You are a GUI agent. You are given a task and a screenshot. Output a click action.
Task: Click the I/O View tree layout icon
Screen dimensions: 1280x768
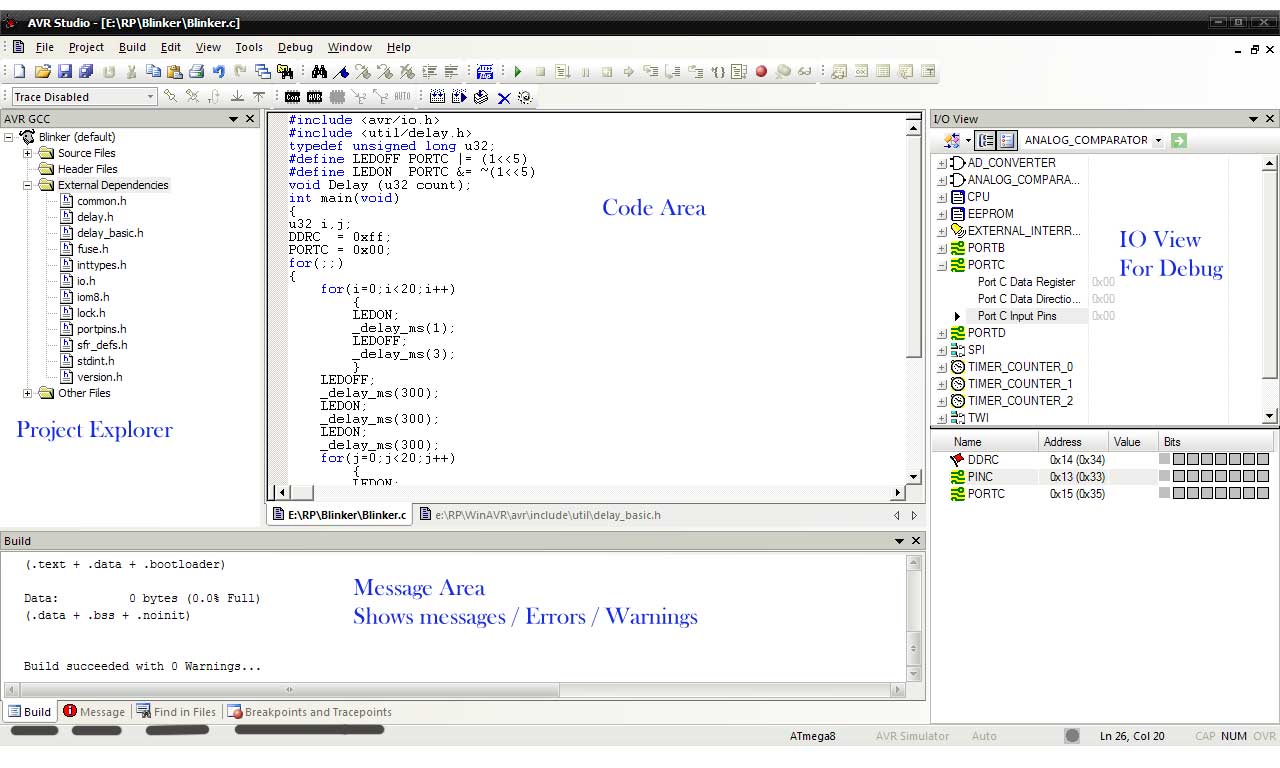point(986,140)
